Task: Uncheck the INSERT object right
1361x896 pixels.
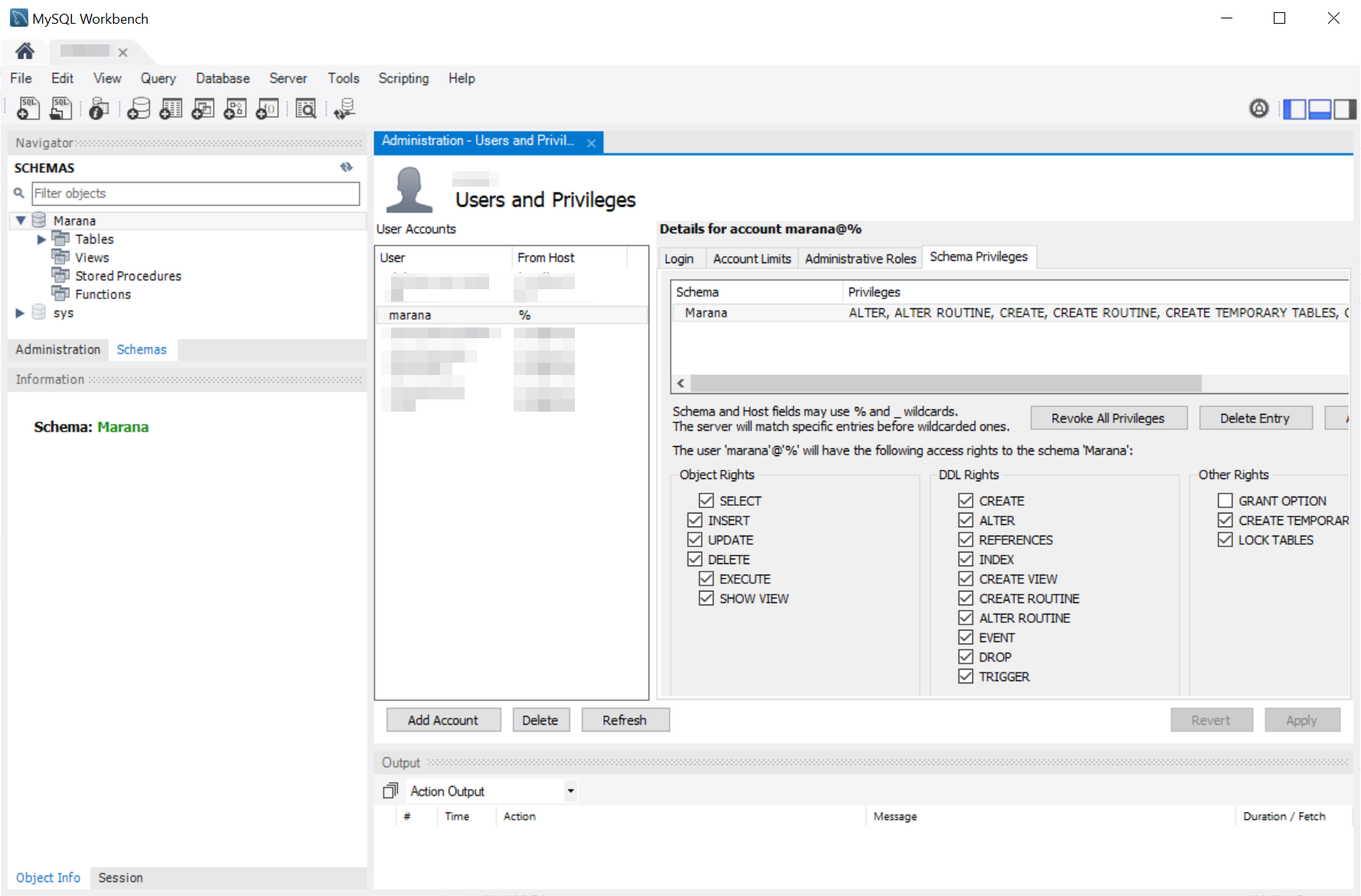Action: 694,520
